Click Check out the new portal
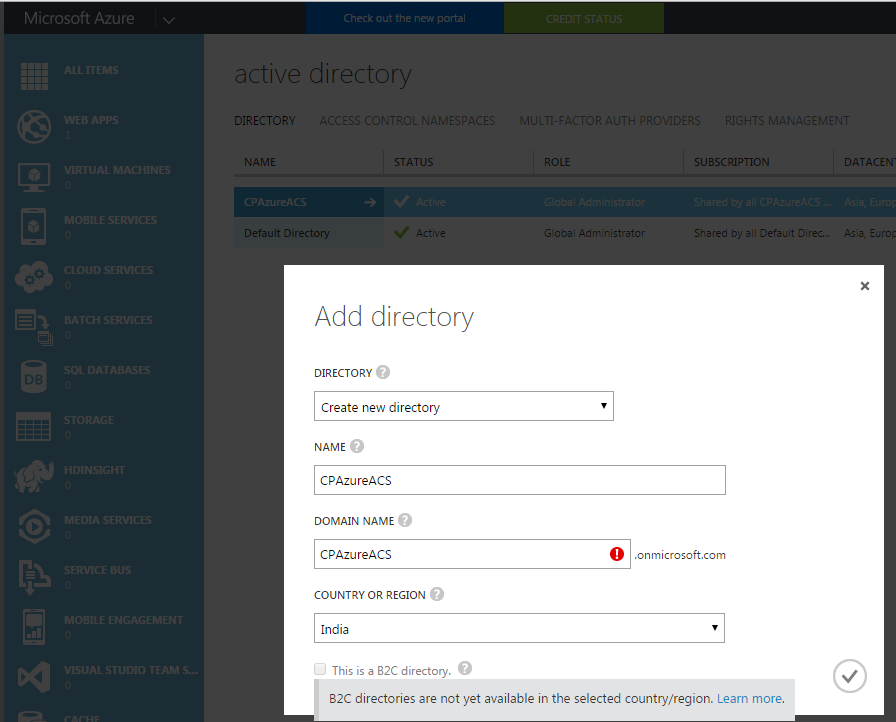 tap(405, 18)
